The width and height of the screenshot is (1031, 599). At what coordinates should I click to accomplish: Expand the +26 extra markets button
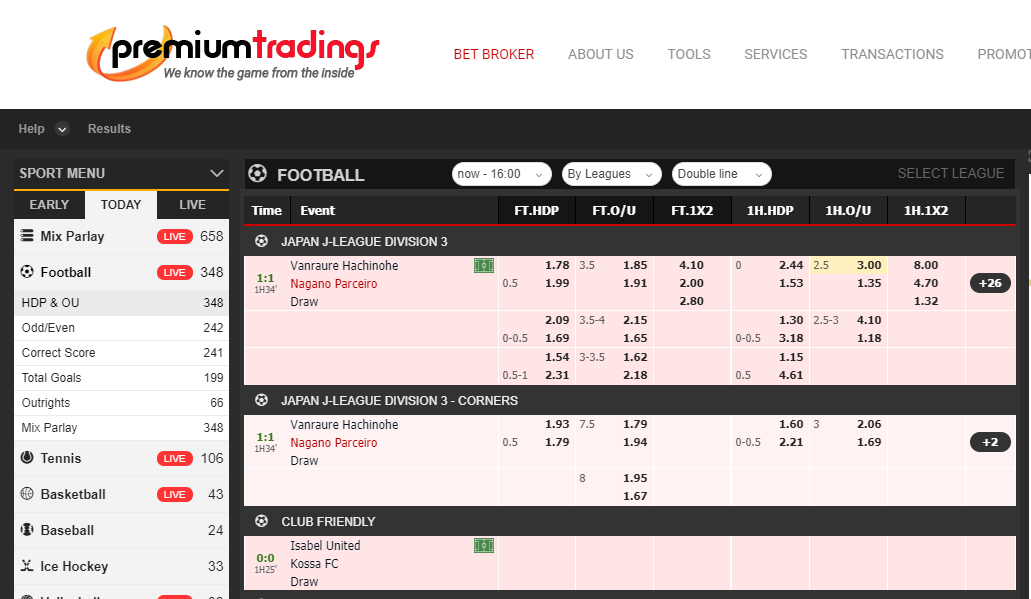click(989, 283)
